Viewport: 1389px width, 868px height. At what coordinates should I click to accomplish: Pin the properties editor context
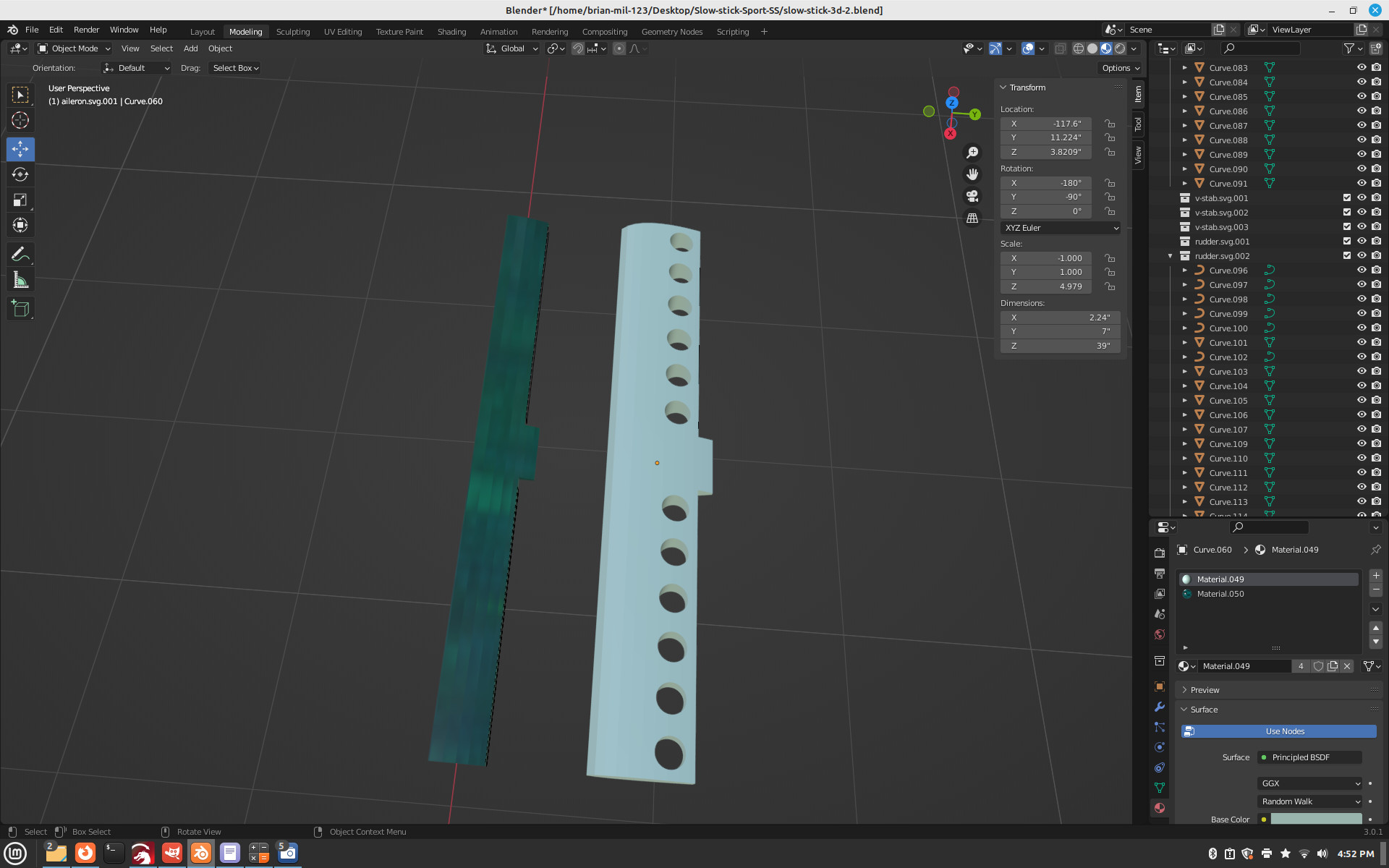point(1375,550)
